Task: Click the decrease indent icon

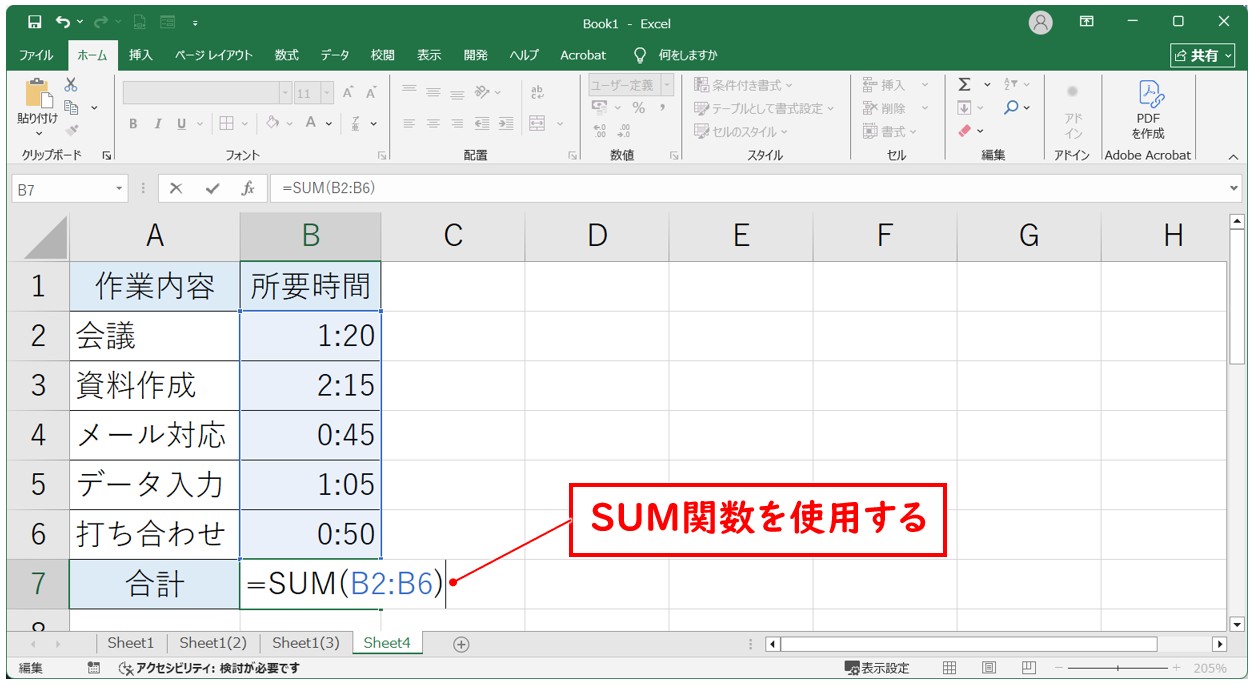Action: pyautogui.click(x=482, y=123)
